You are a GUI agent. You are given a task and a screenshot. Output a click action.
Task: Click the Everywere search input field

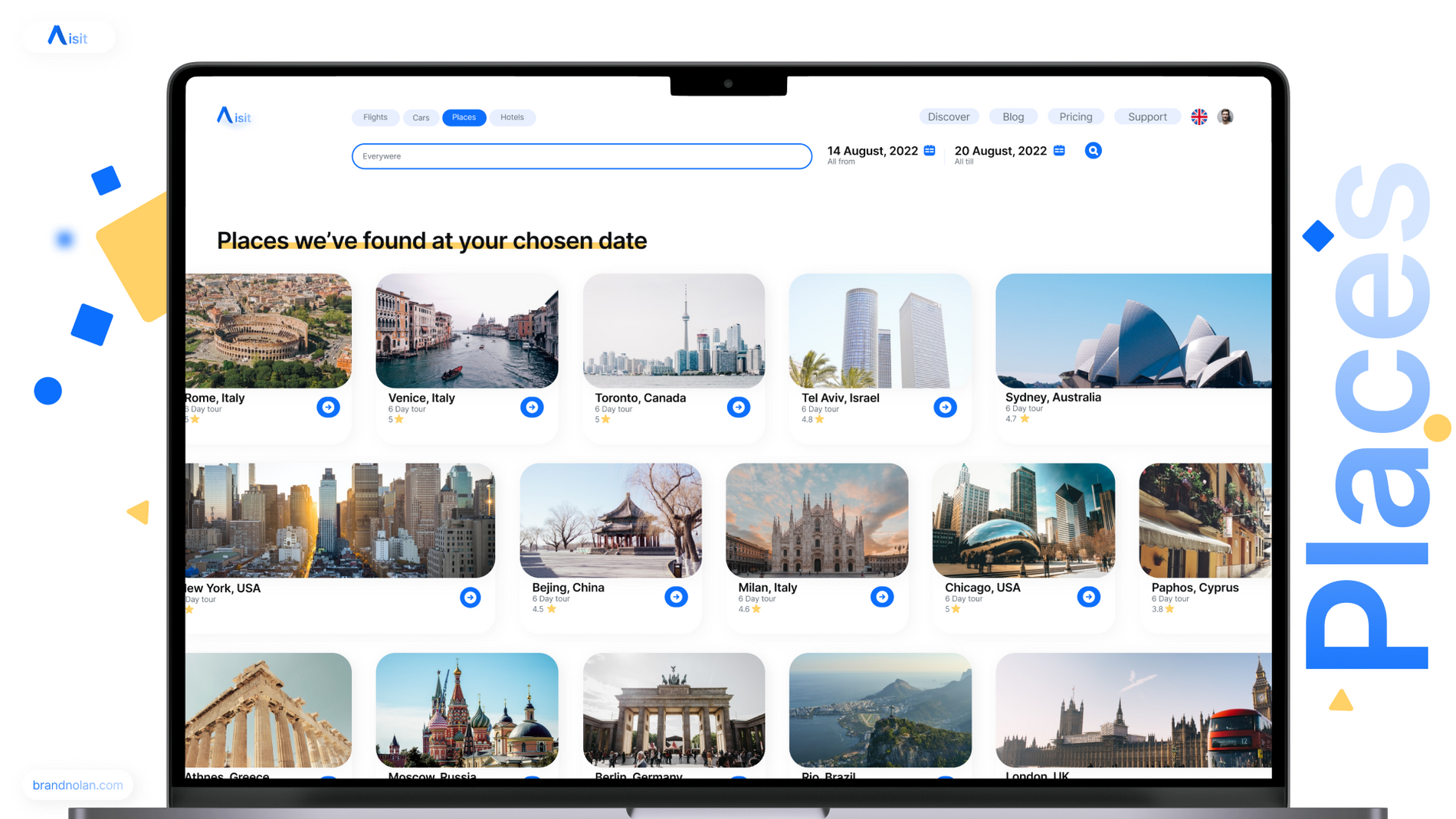(582, 156)
